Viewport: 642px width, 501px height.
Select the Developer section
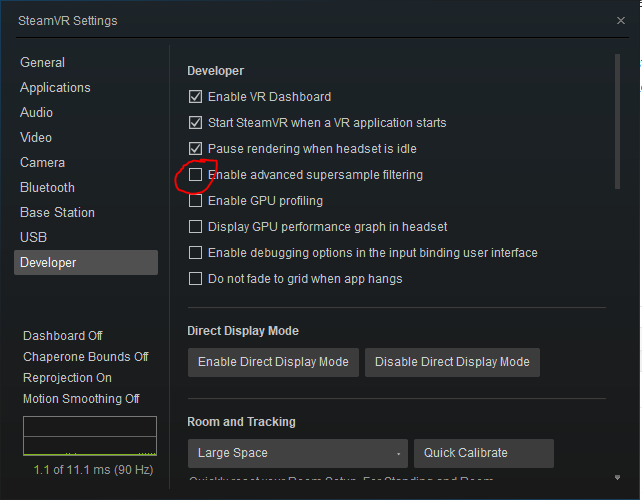(x=86, y=262)
